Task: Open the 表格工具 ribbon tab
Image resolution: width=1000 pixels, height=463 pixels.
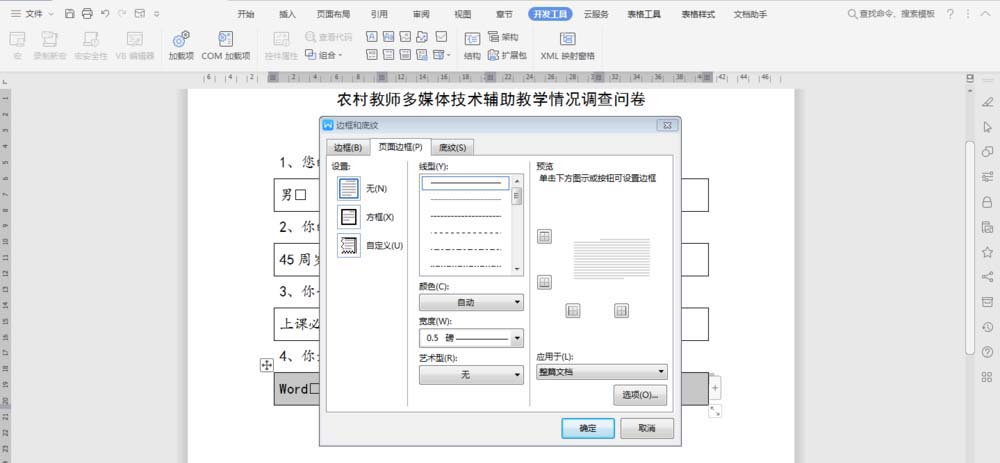Action: point(644,14)
